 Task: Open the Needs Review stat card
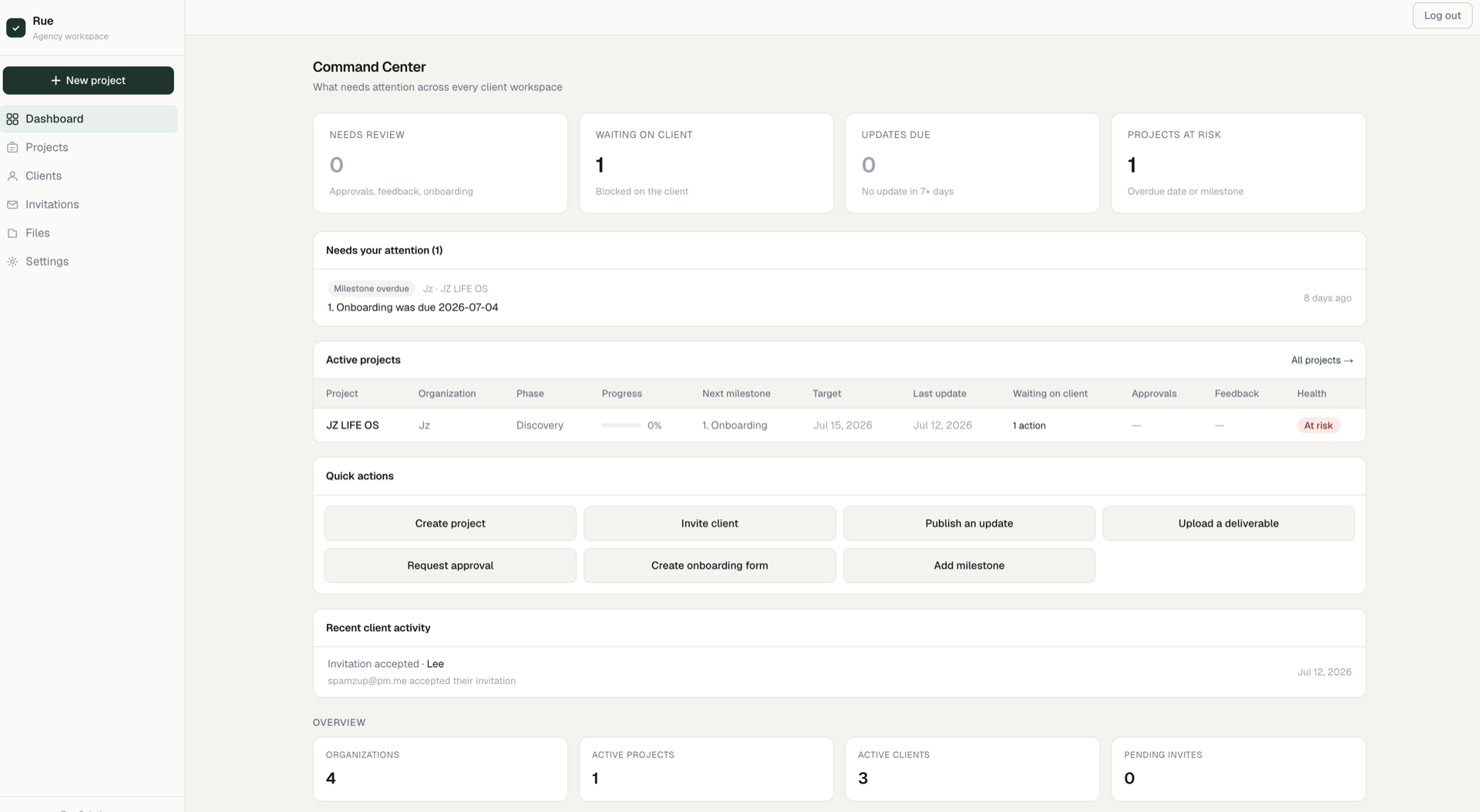click(x=440, y=163)
